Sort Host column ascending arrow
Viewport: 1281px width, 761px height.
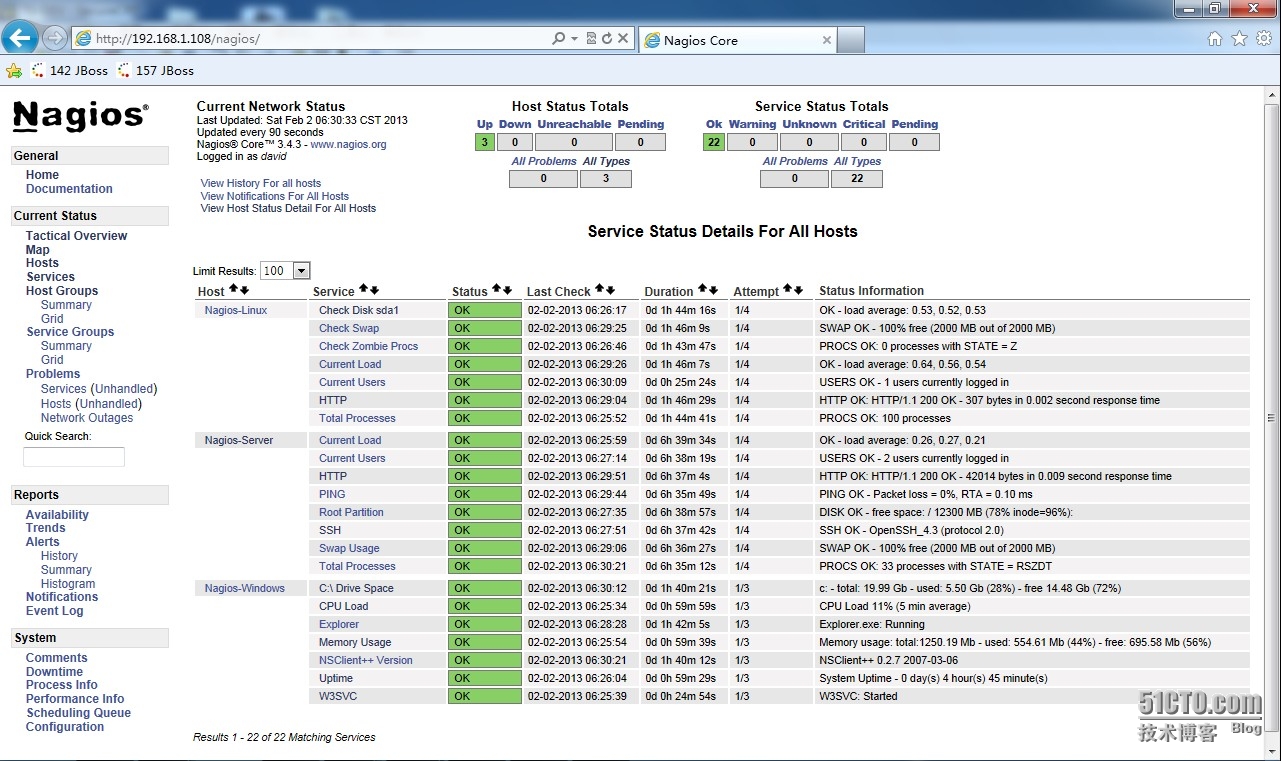tap(233, 289)
